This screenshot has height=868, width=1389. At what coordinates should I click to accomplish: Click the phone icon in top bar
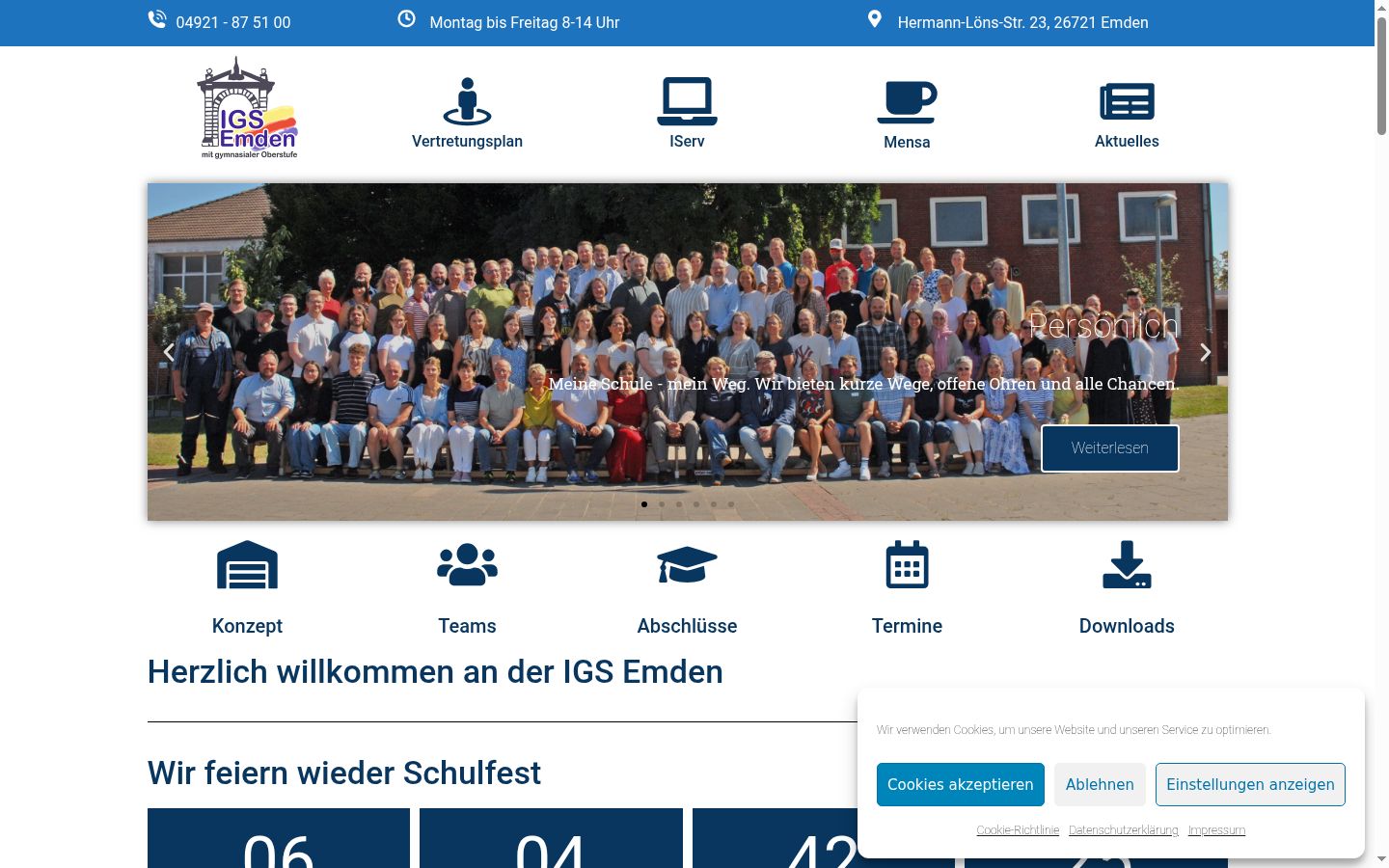coord(157,19)
